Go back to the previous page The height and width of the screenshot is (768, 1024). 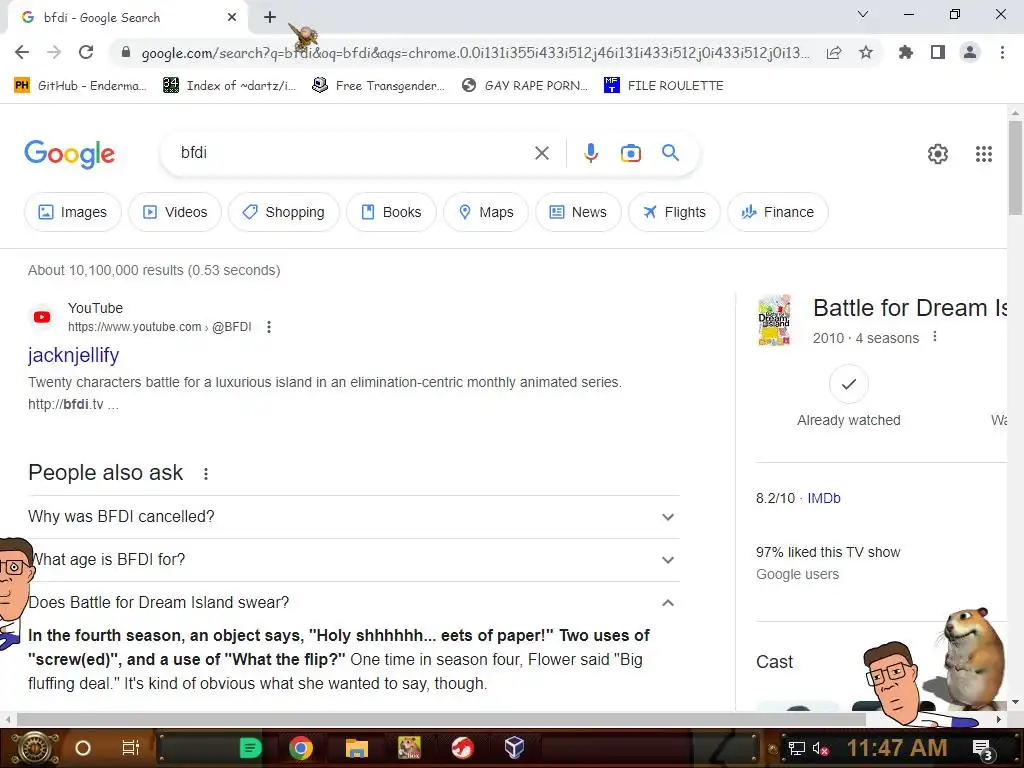(22, 52)
